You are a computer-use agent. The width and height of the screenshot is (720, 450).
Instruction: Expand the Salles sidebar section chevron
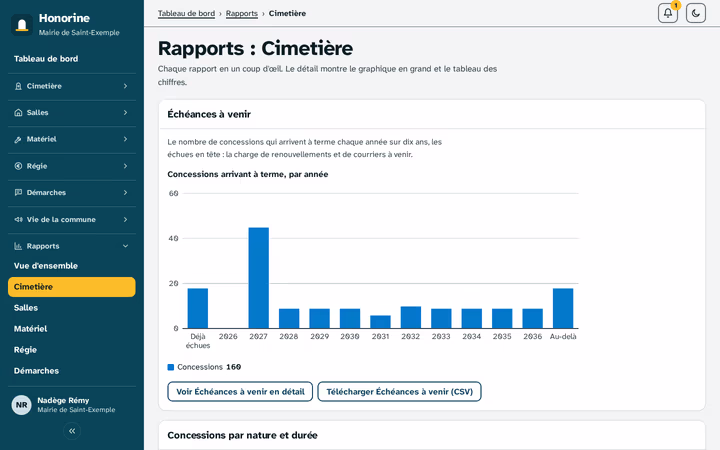[x=125, y=112]
